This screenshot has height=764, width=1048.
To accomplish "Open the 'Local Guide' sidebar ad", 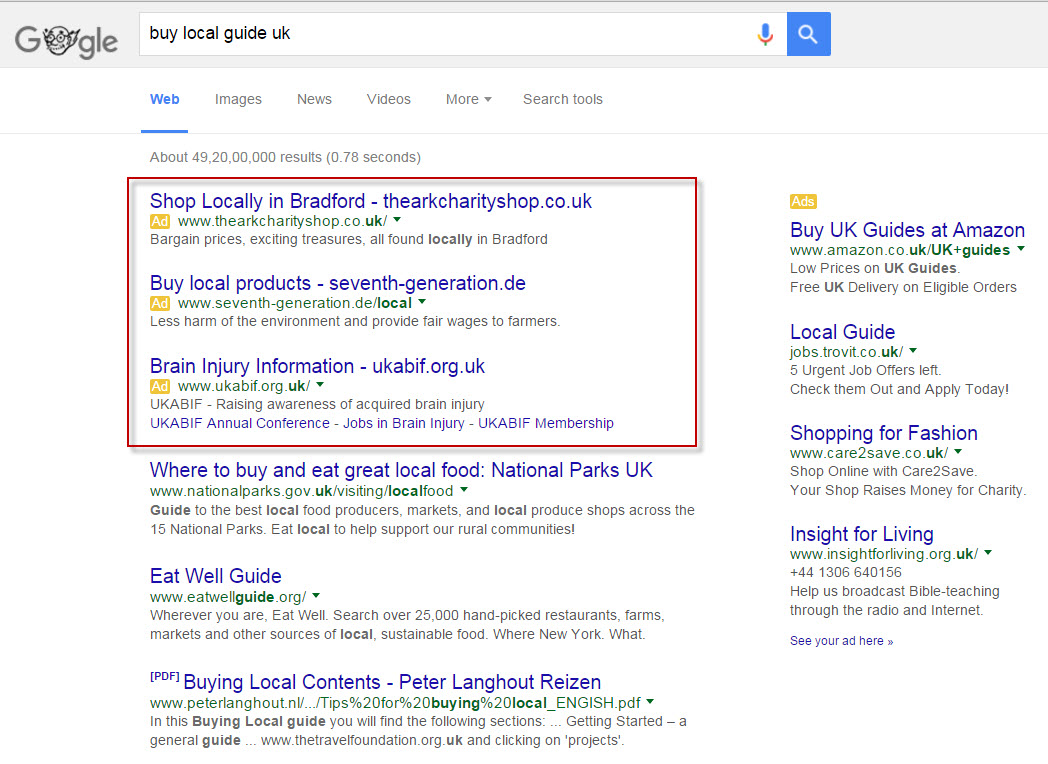I will [842, 332].
